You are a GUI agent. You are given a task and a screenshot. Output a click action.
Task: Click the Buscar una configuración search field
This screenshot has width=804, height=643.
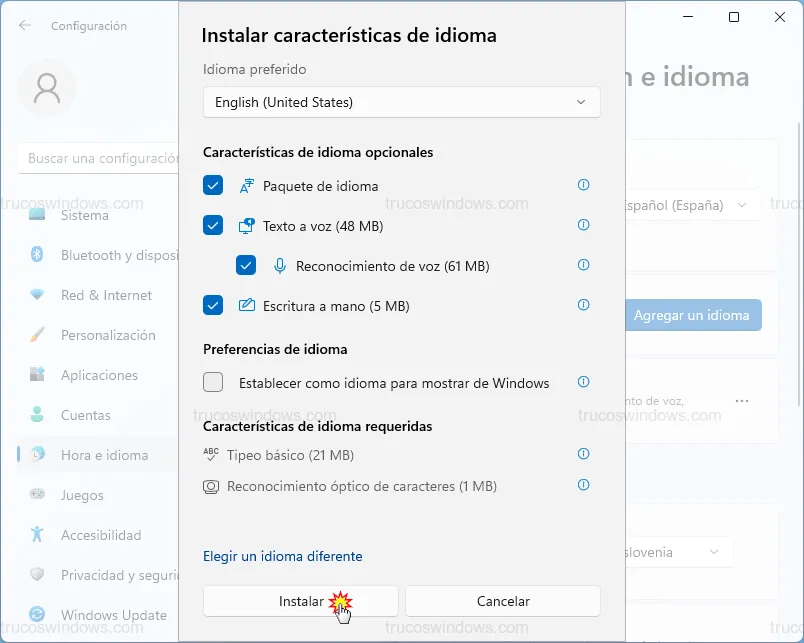click(x=98, y=158)
